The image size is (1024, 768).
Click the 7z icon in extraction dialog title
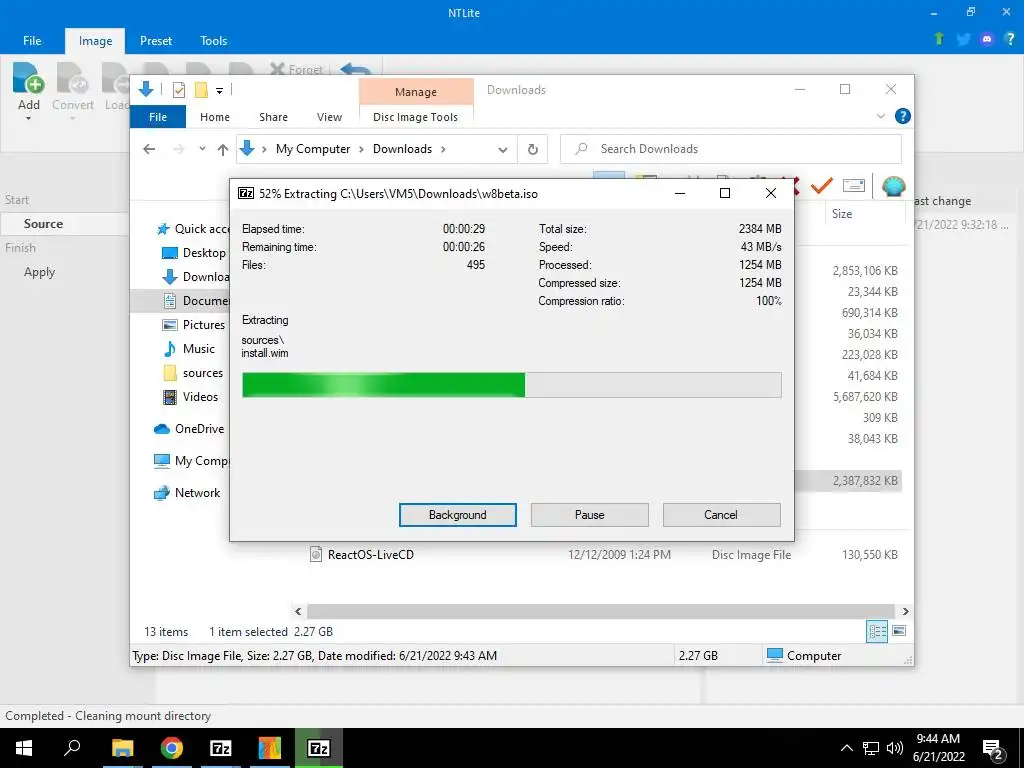[246, 193]
